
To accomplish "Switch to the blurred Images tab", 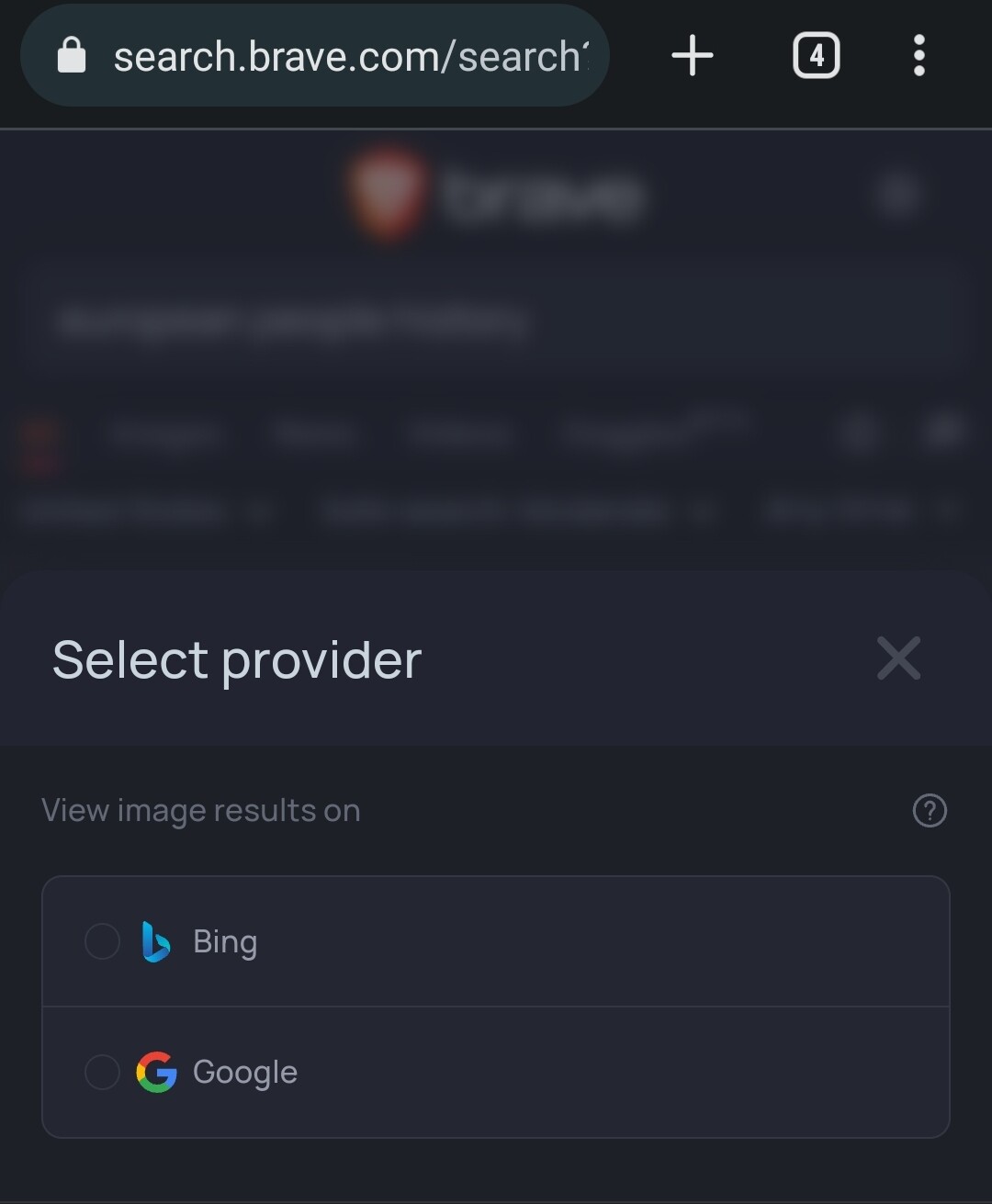I will point(165,433).
